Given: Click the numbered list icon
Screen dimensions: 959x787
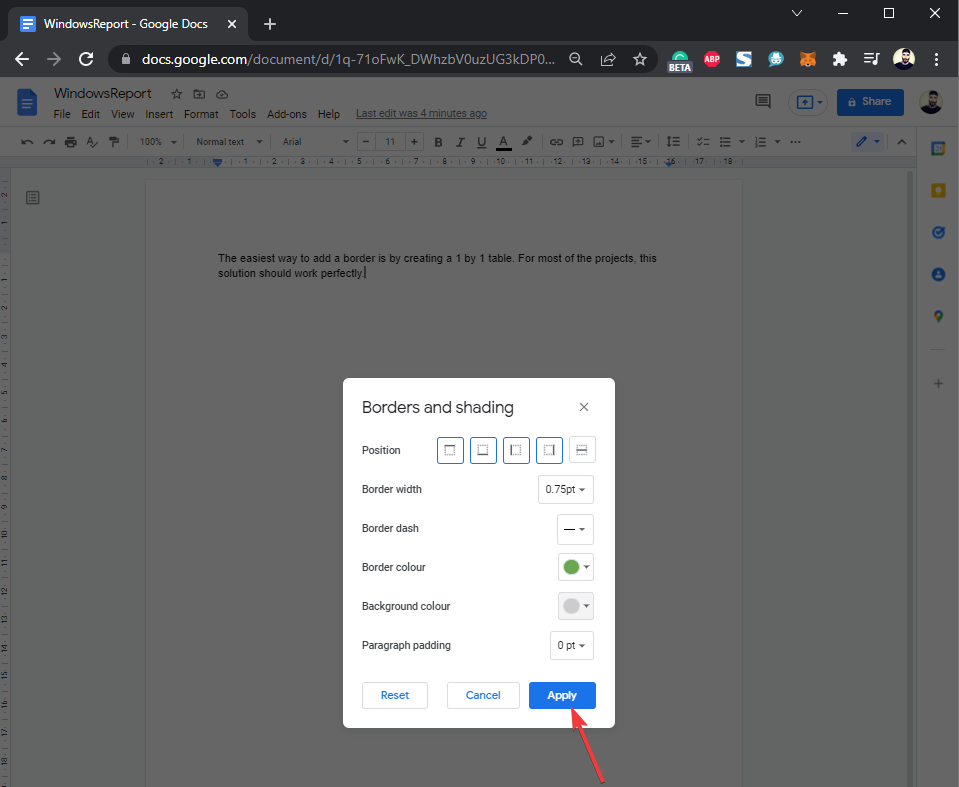Looking at the screenshot, I should [761, 142].
